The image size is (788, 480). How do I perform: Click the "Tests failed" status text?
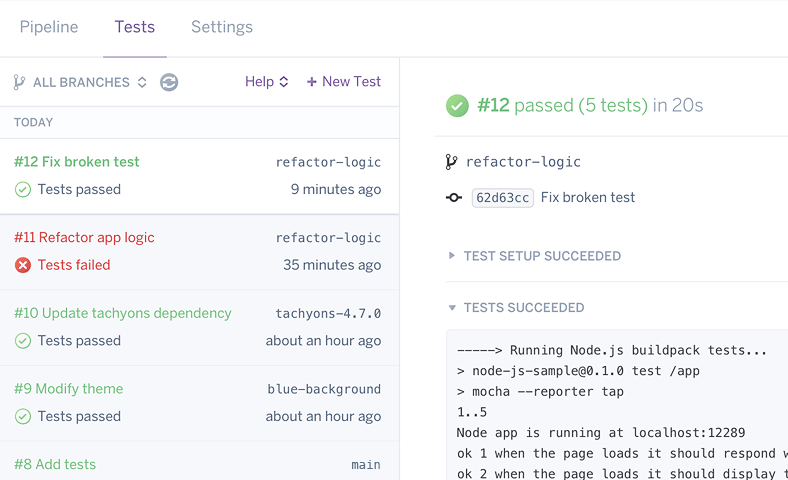tap(74, 265)
